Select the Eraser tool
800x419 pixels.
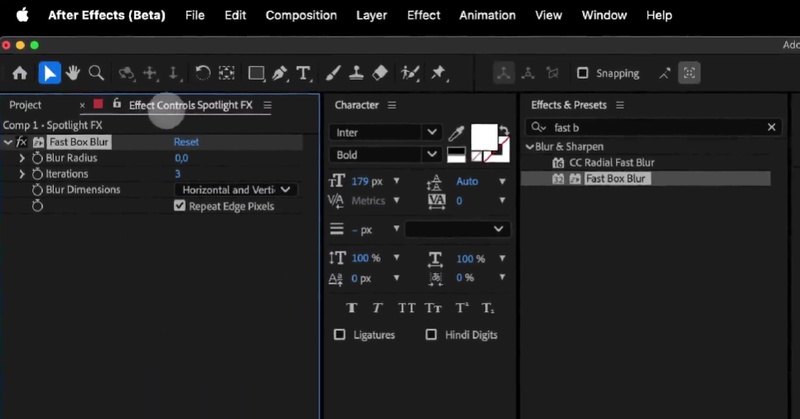380,73
